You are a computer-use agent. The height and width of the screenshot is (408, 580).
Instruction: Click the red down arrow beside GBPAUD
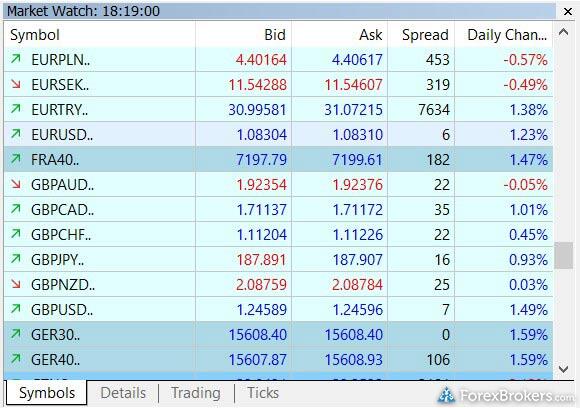point(16,183)
